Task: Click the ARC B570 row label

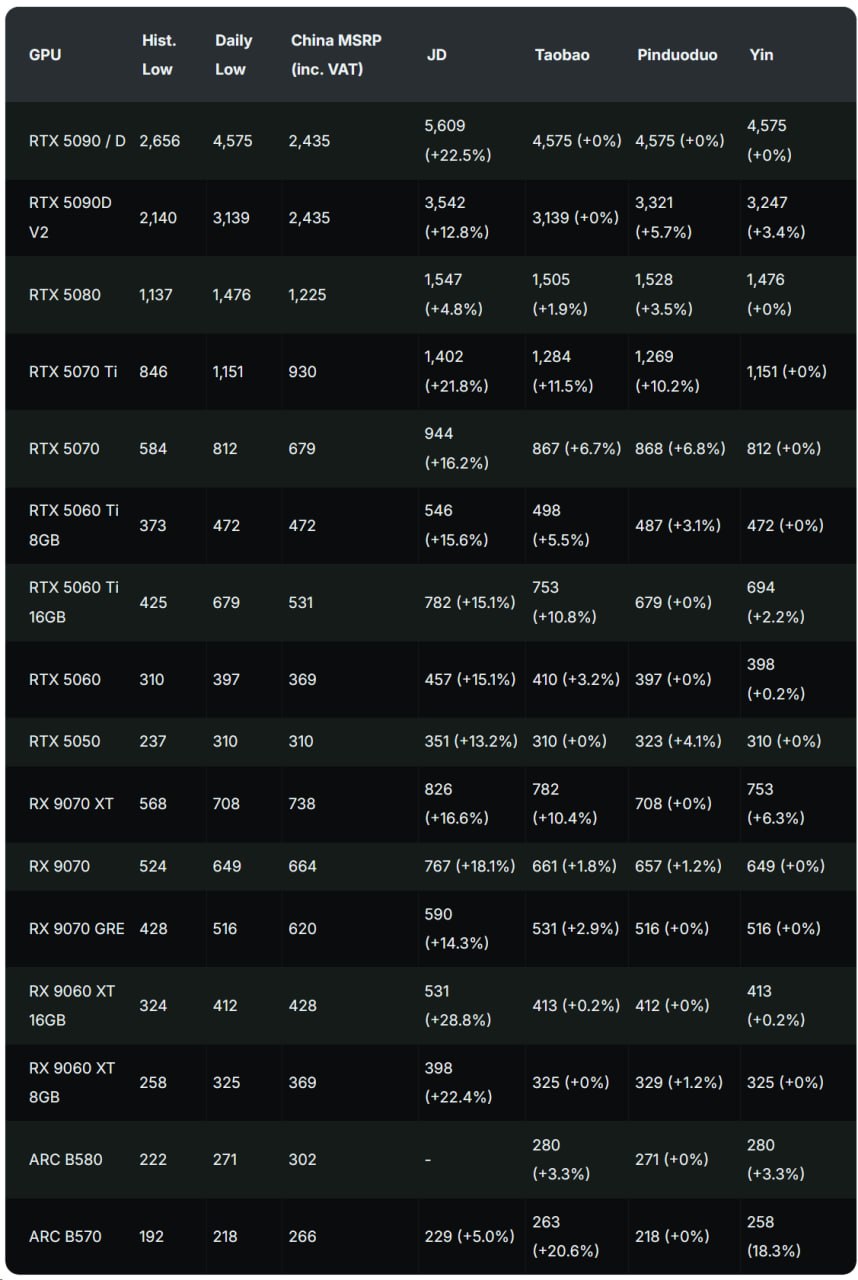Action: click(x=66, y=1237)
